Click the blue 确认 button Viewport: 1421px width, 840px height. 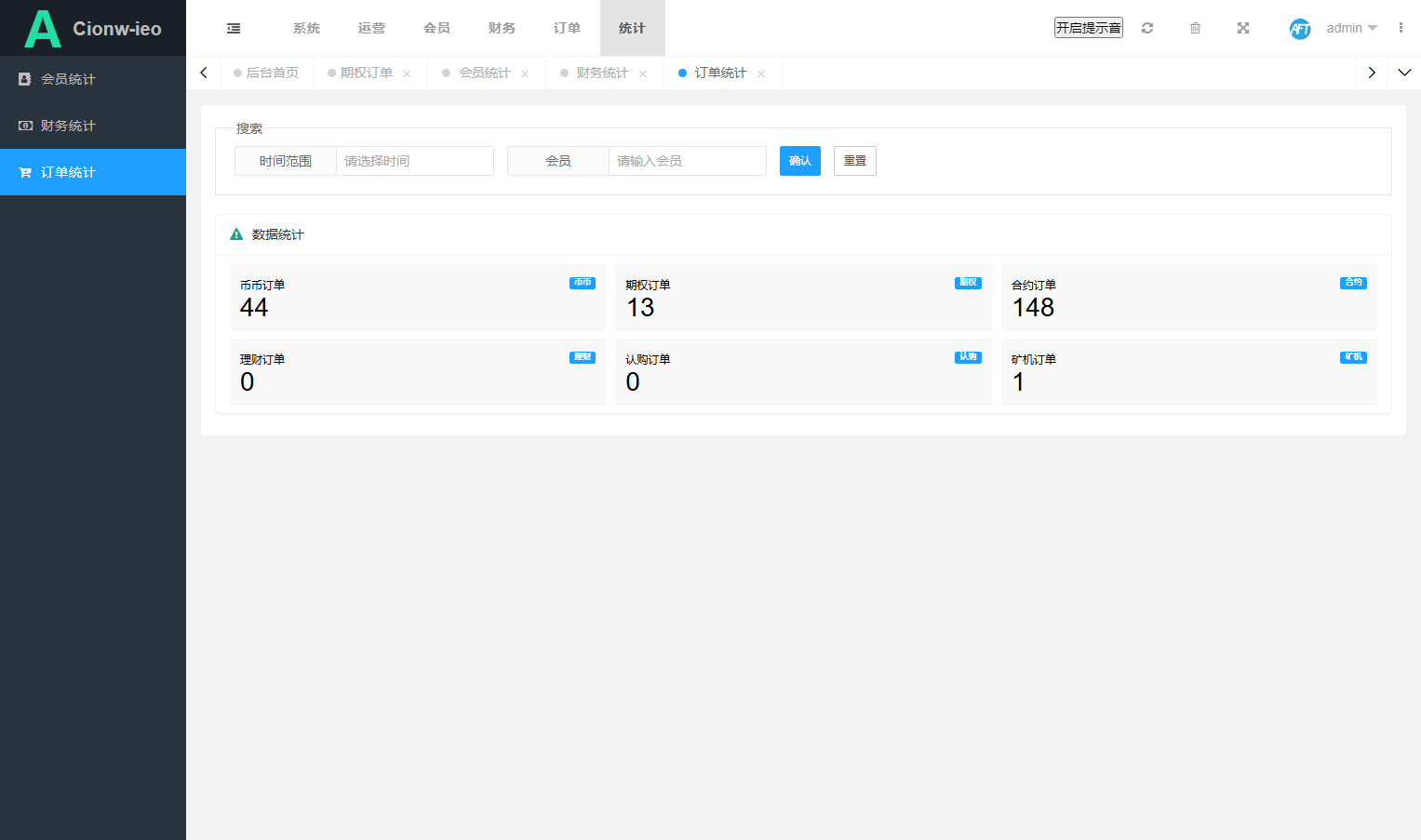[800, 161]
